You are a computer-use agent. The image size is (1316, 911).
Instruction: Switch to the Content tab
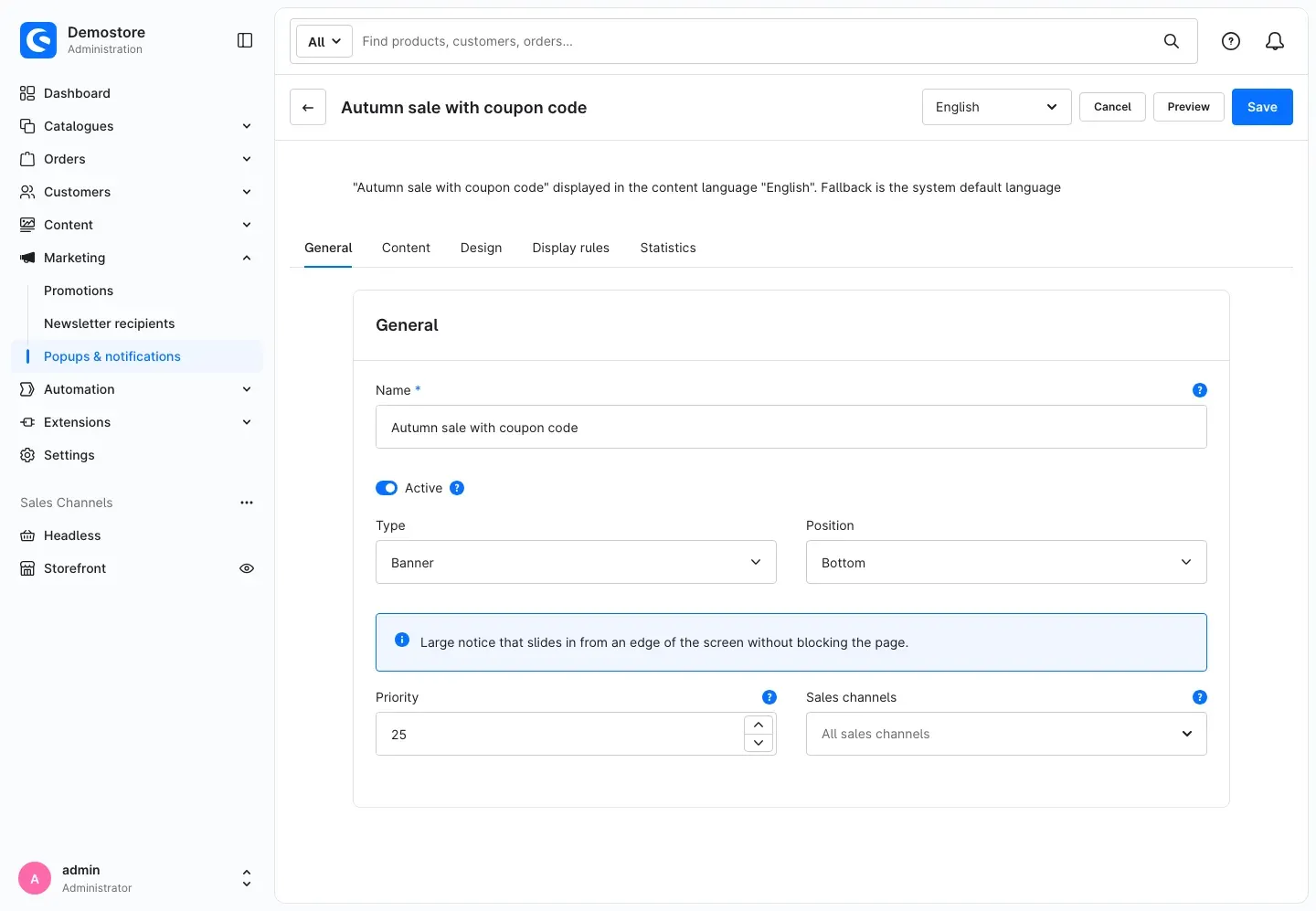point(406,248)
